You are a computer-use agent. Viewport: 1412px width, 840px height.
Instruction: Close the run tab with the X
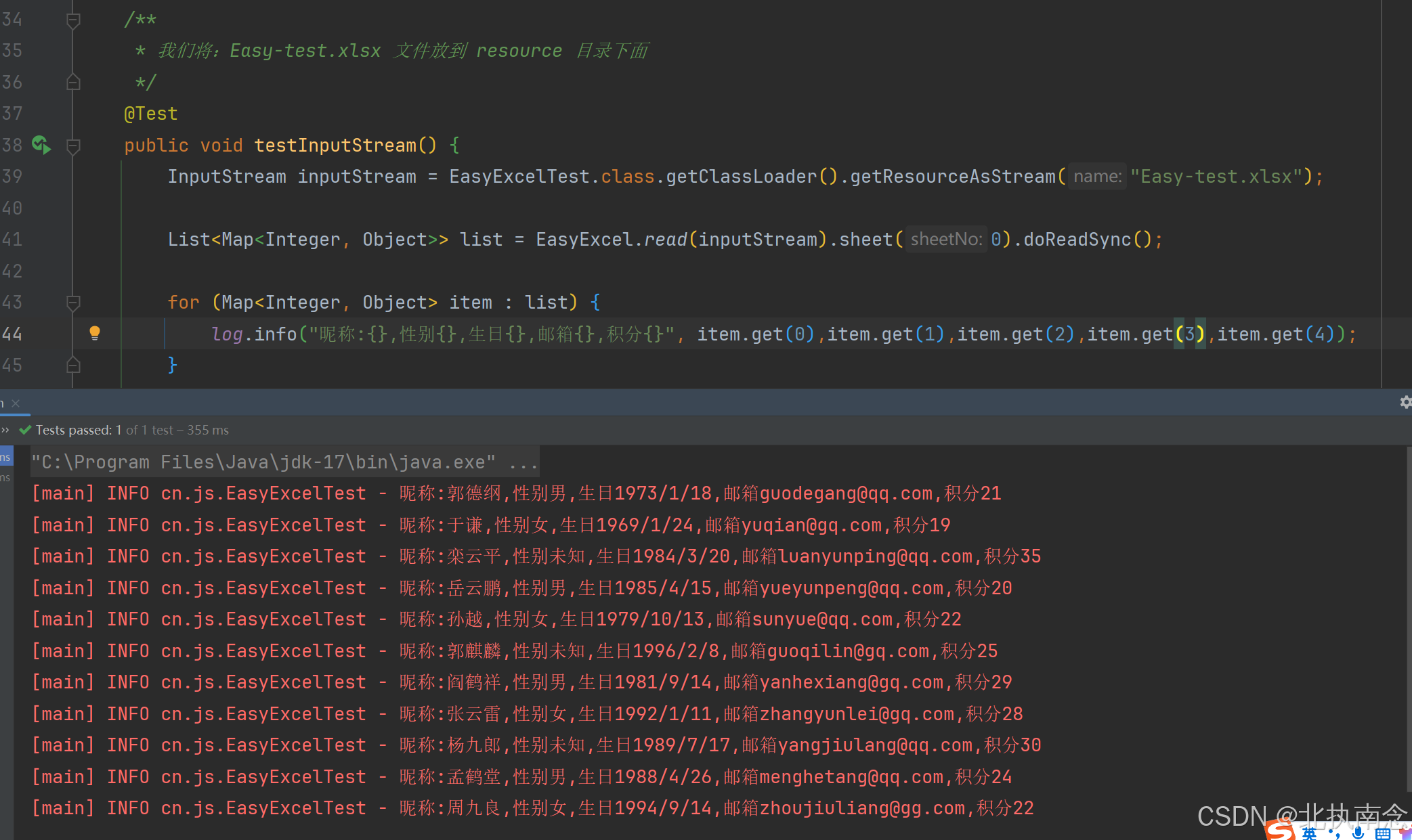point(16,403)
